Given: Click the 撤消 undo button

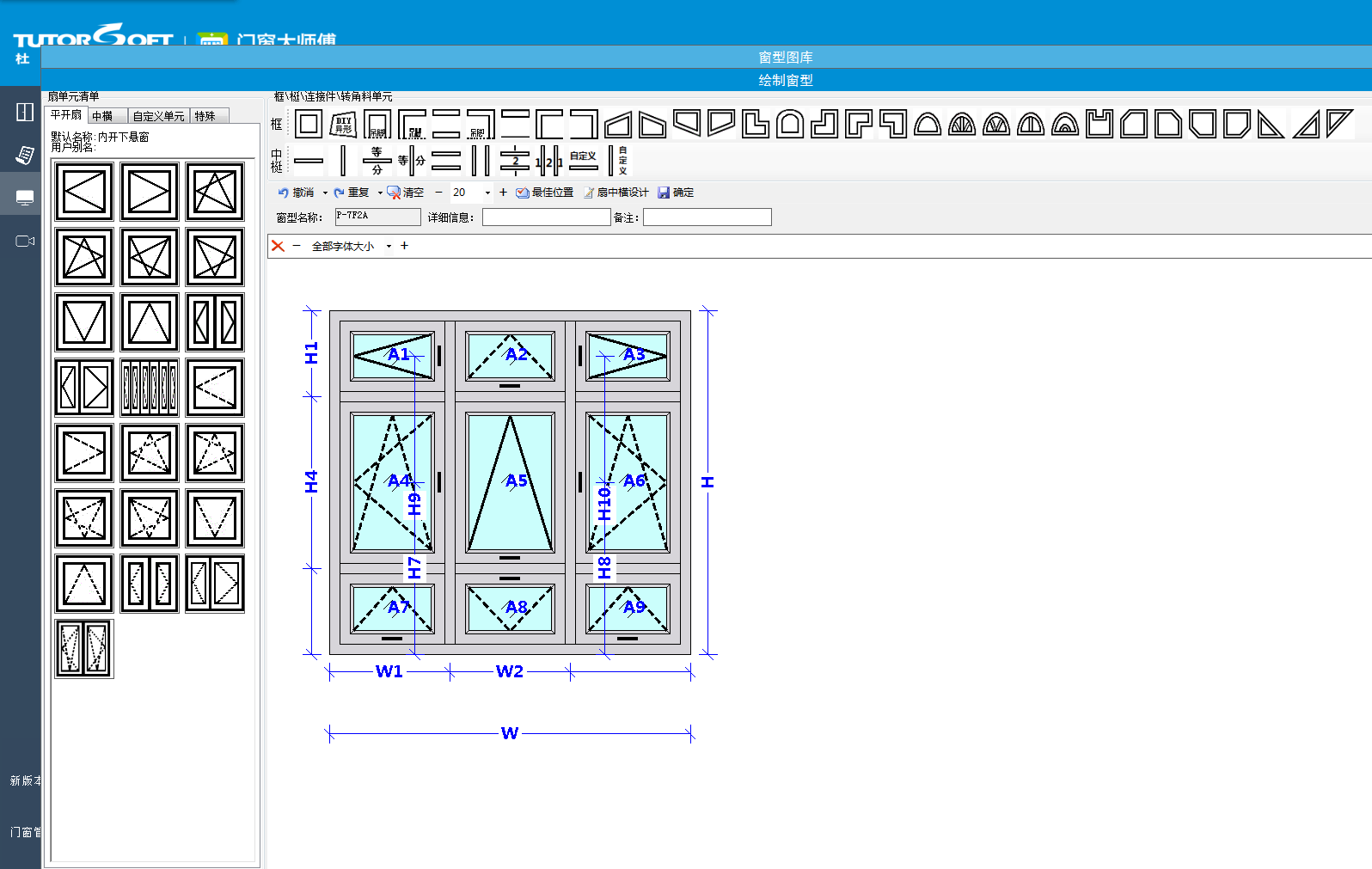Looking at the screenshot, I should pos(297,193).
